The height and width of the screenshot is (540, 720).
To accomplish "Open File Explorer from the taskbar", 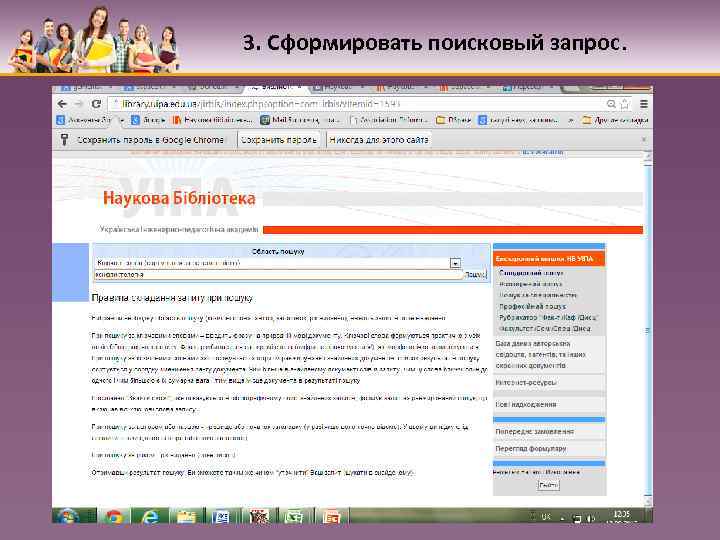I will 186,517.
